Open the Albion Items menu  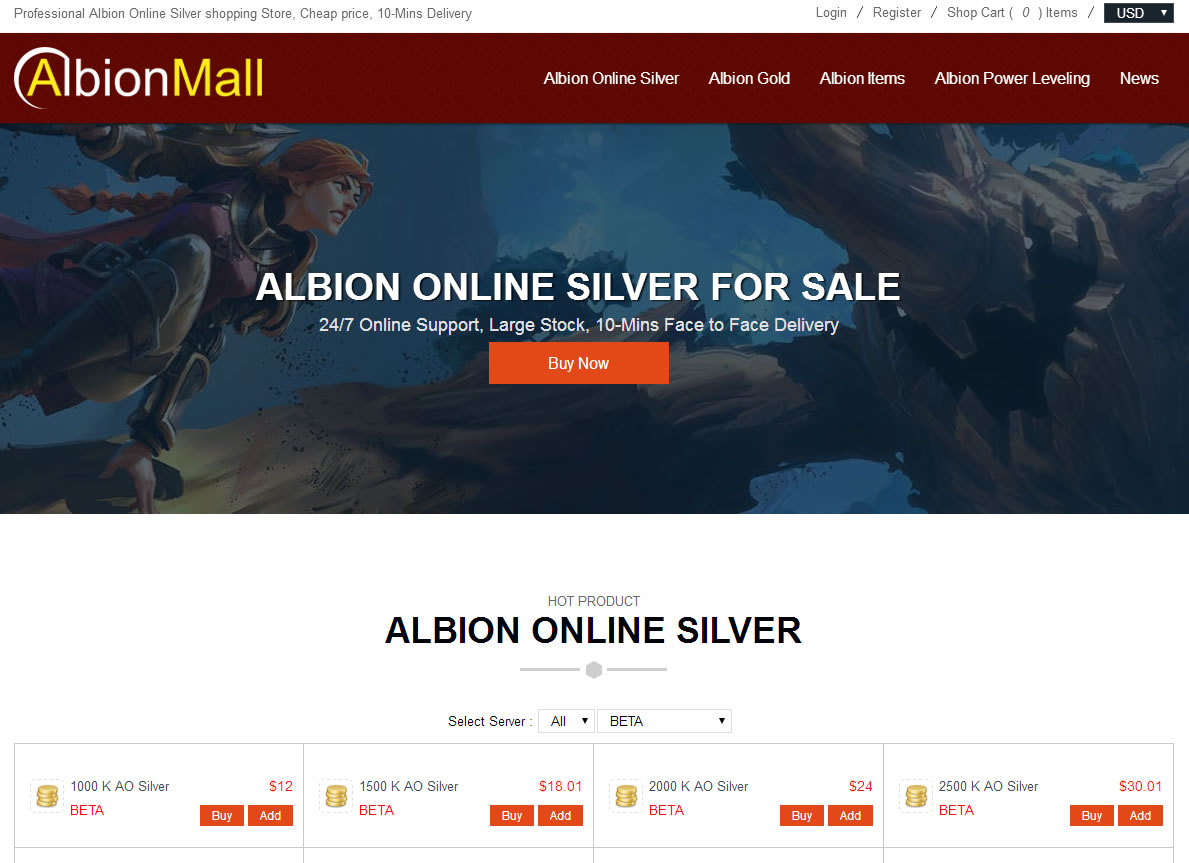(862, 78)
